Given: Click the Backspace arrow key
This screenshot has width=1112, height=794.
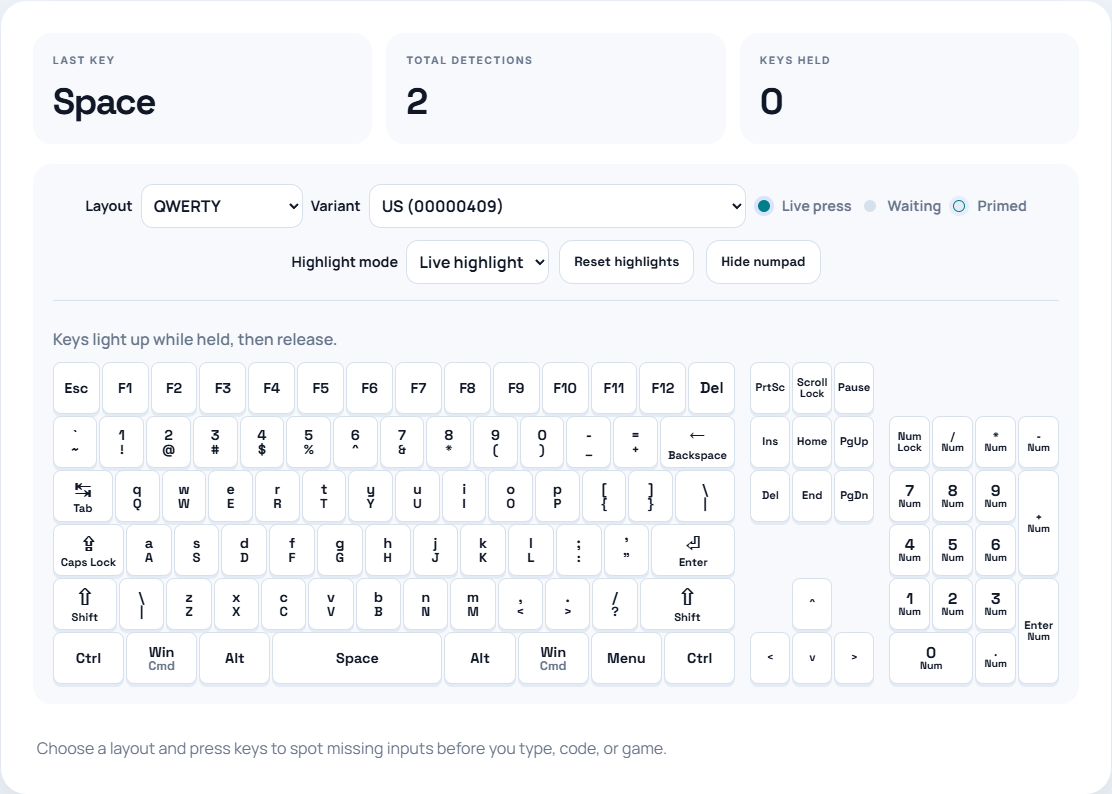Looking at the screenshot, I should (697, 442).
